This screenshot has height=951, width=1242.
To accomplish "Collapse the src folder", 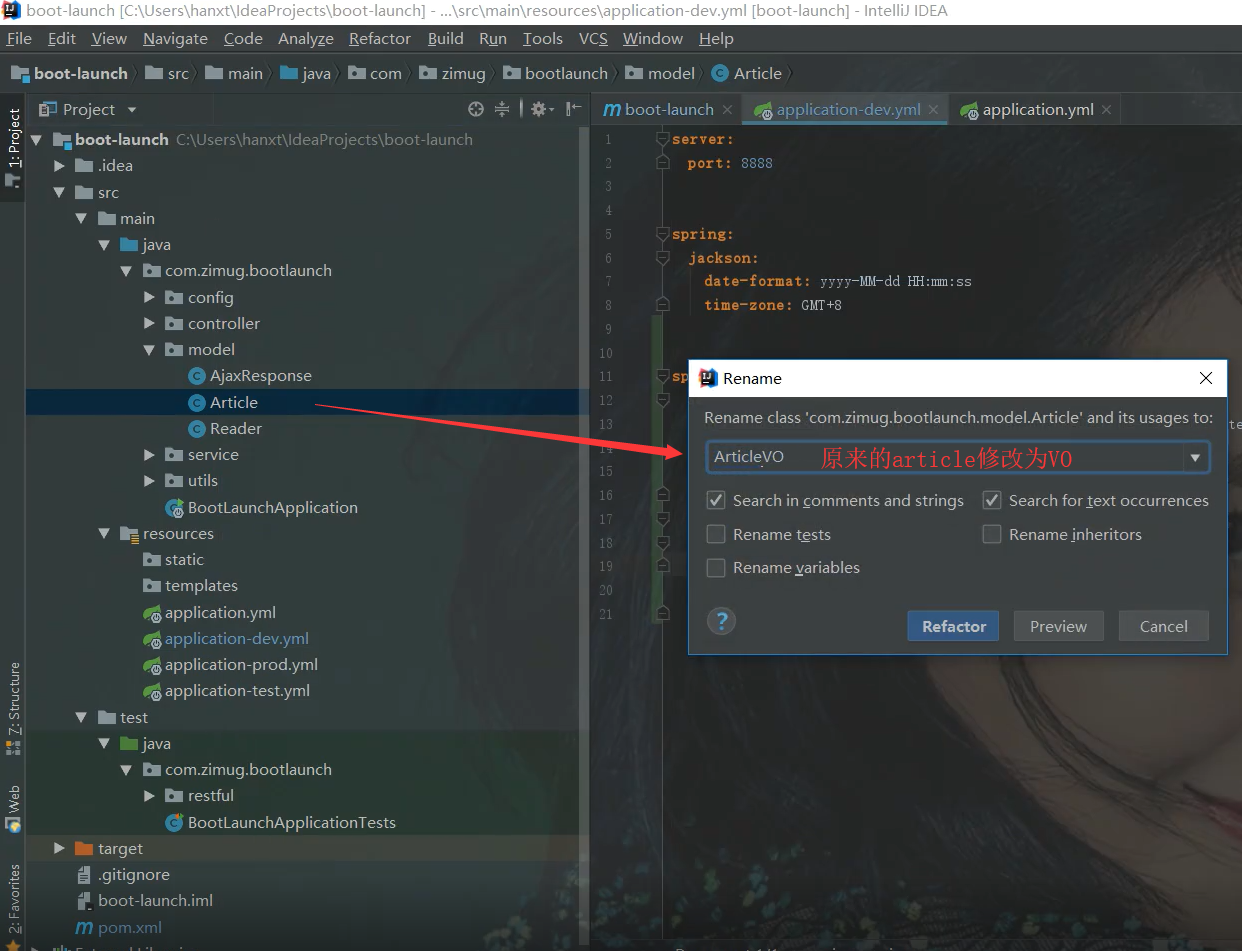I will (x=60, y=192).
